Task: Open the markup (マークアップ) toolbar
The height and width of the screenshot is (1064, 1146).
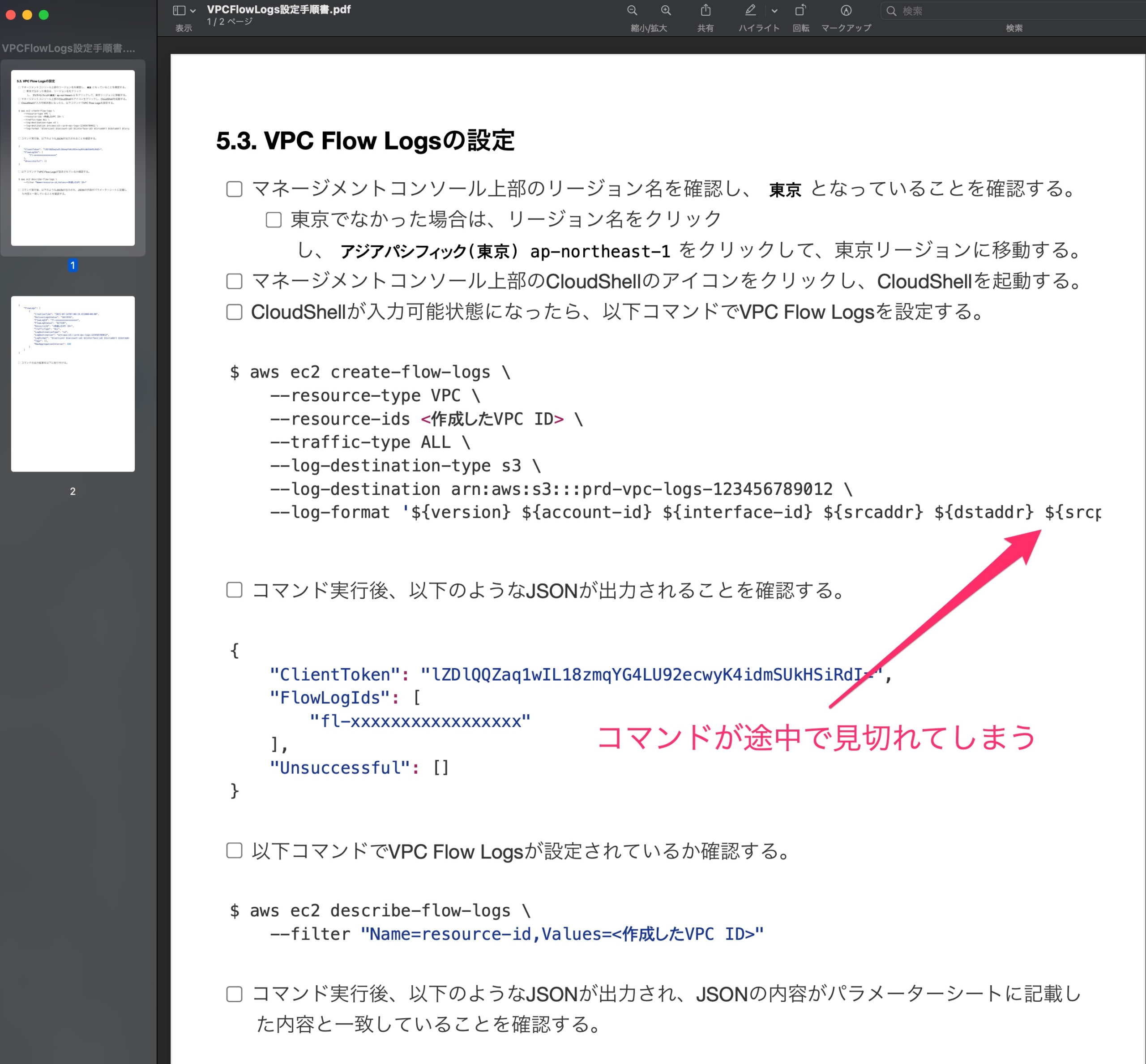Action: pos(846,10)
